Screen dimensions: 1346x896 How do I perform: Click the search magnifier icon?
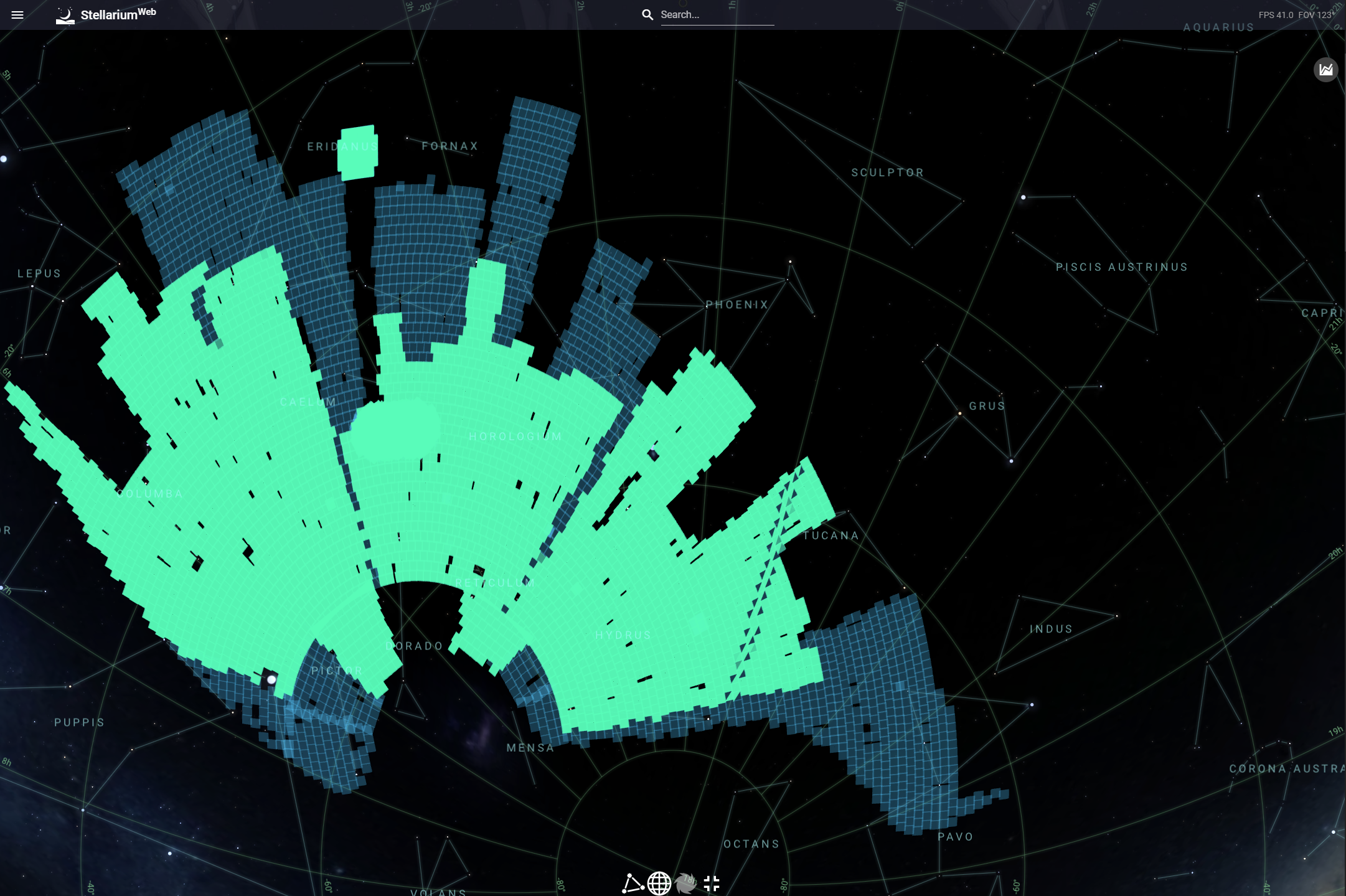(647, 14)
